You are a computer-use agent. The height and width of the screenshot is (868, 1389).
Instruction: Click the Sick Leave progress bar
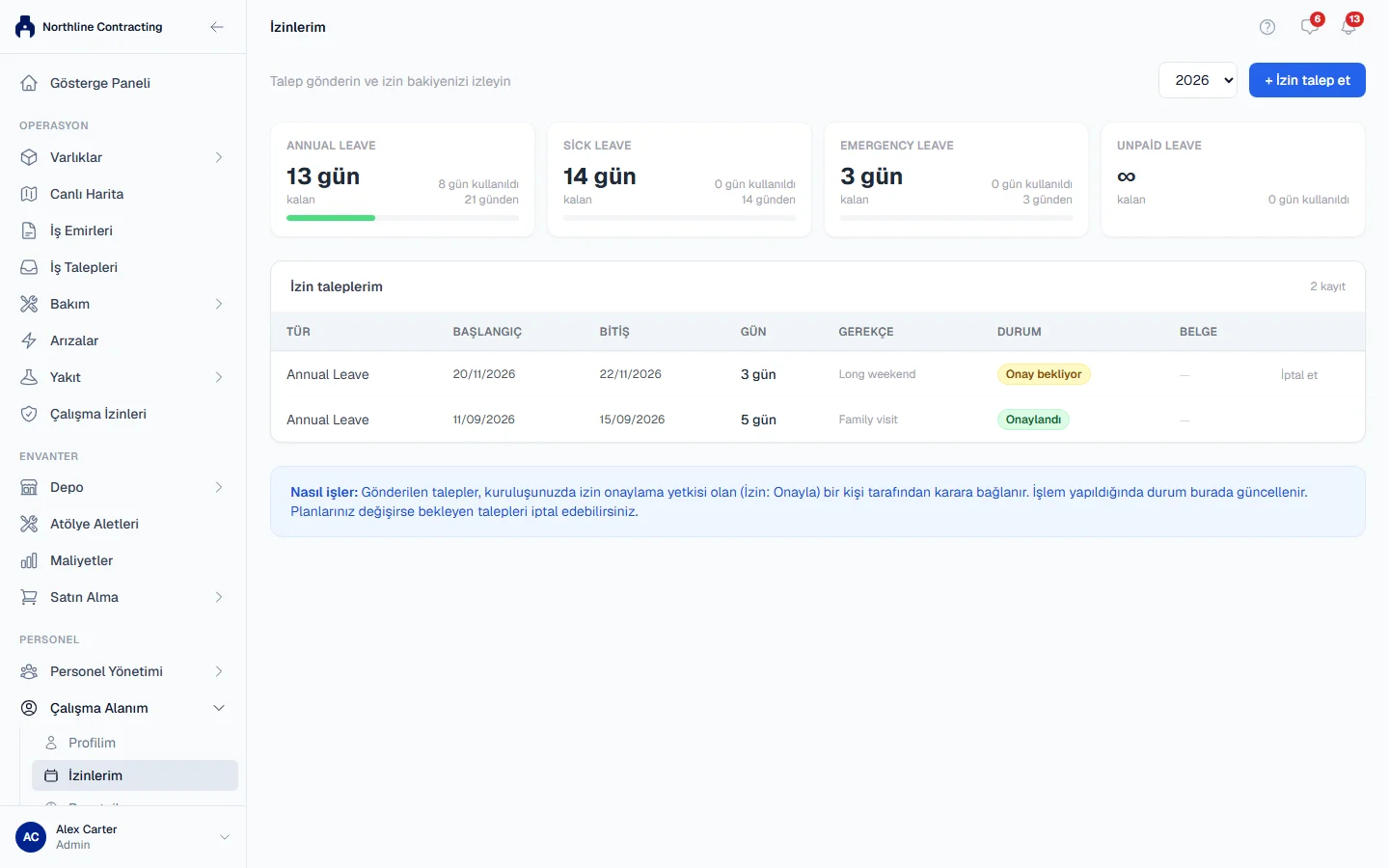(x=680, y=218)
